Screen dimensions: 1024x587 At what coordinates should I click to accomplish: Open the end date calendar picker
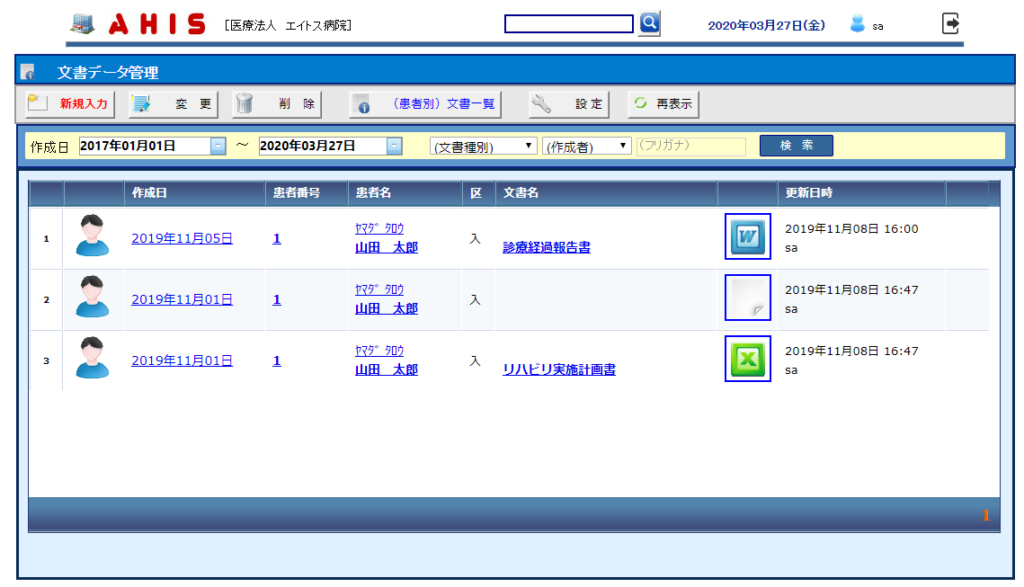tap(394, 146)
